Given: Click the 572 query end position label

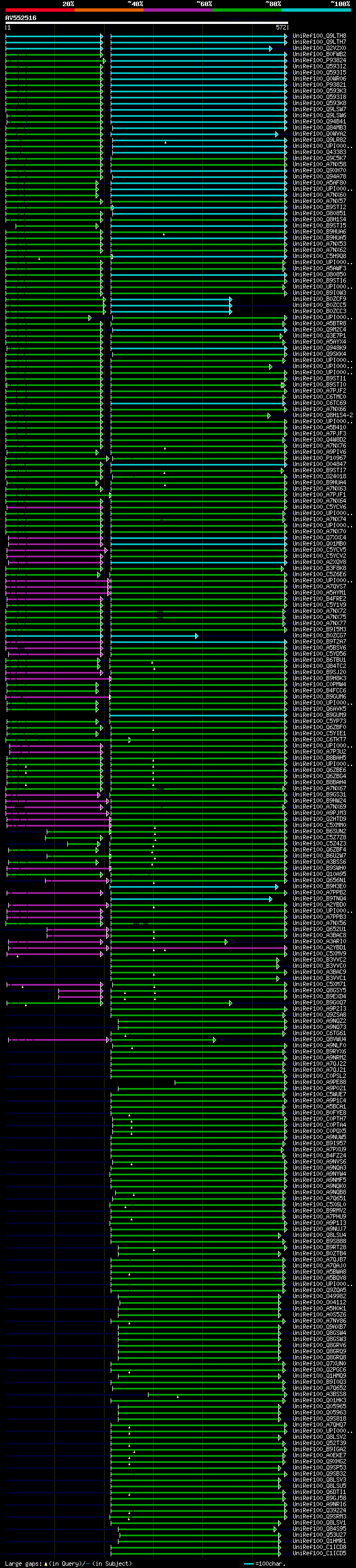Looking at the screenshot, I should click(x=281, y=27).
